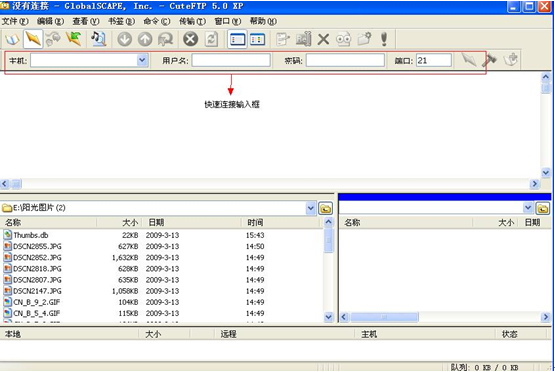Select the CN_B_5_4.GIF file row
This screenshot has height=372, width=555.
pyautogui.click(x=161, y=313)
